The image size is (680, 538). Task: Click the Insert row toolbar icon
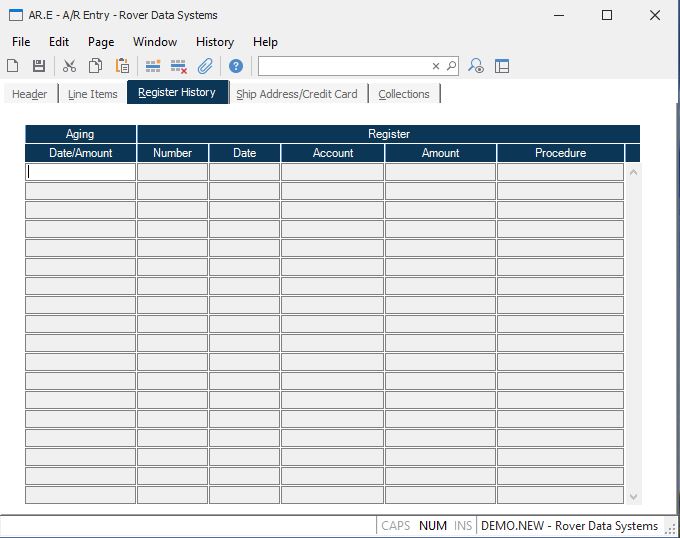pos(153,66)
